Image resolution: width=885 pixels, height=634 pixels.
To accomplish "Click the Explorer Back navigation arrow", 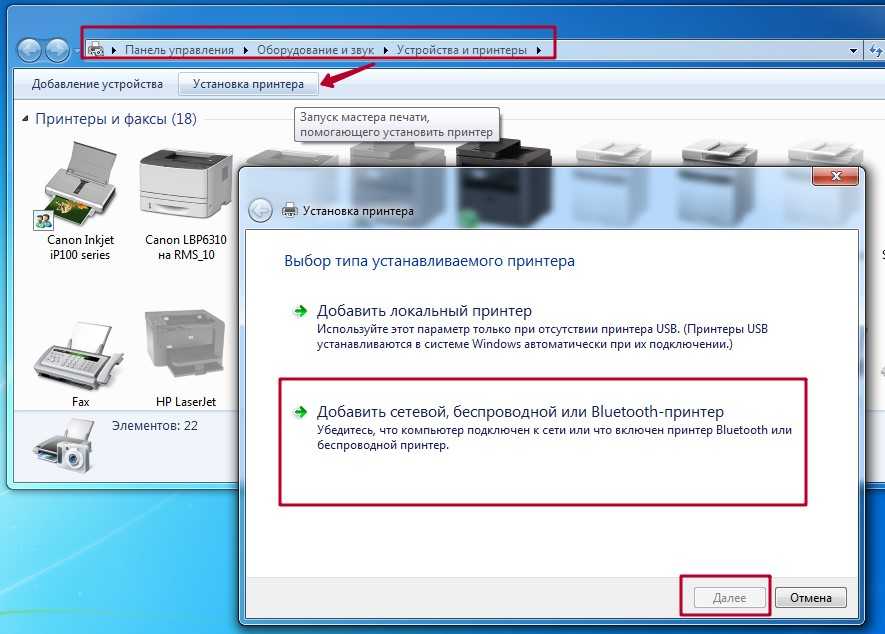I will click(x=31, y=49).
